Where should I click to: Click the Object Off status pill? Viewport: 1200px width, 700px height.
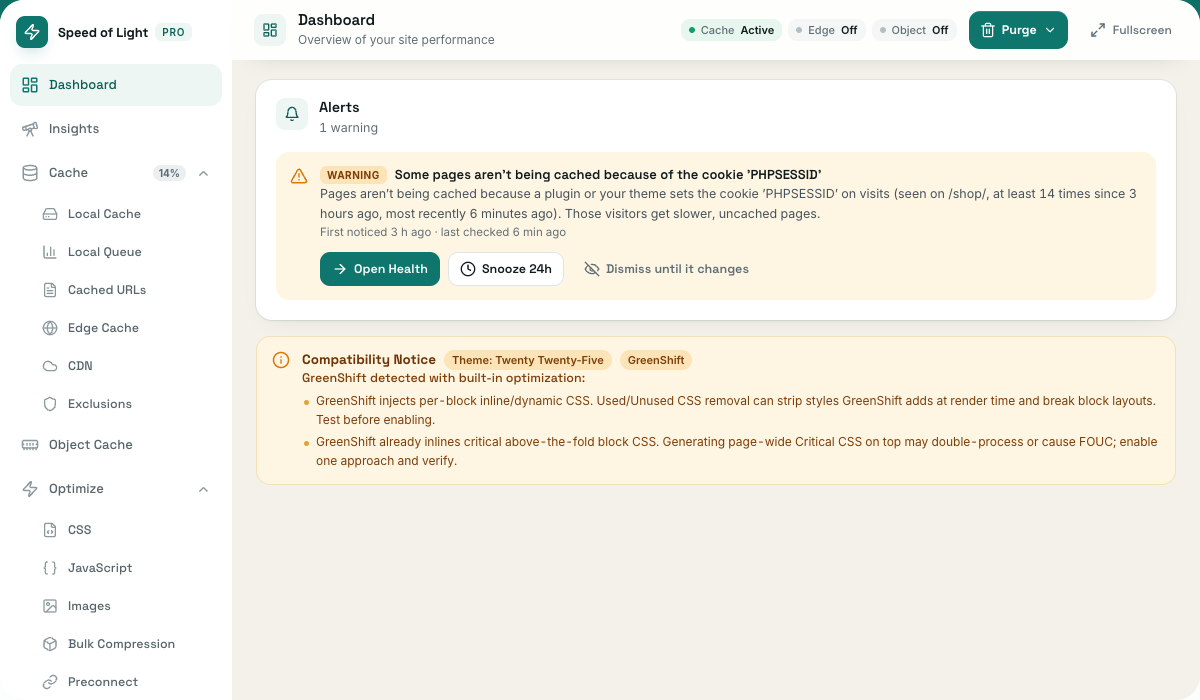[x=914, y=30]
